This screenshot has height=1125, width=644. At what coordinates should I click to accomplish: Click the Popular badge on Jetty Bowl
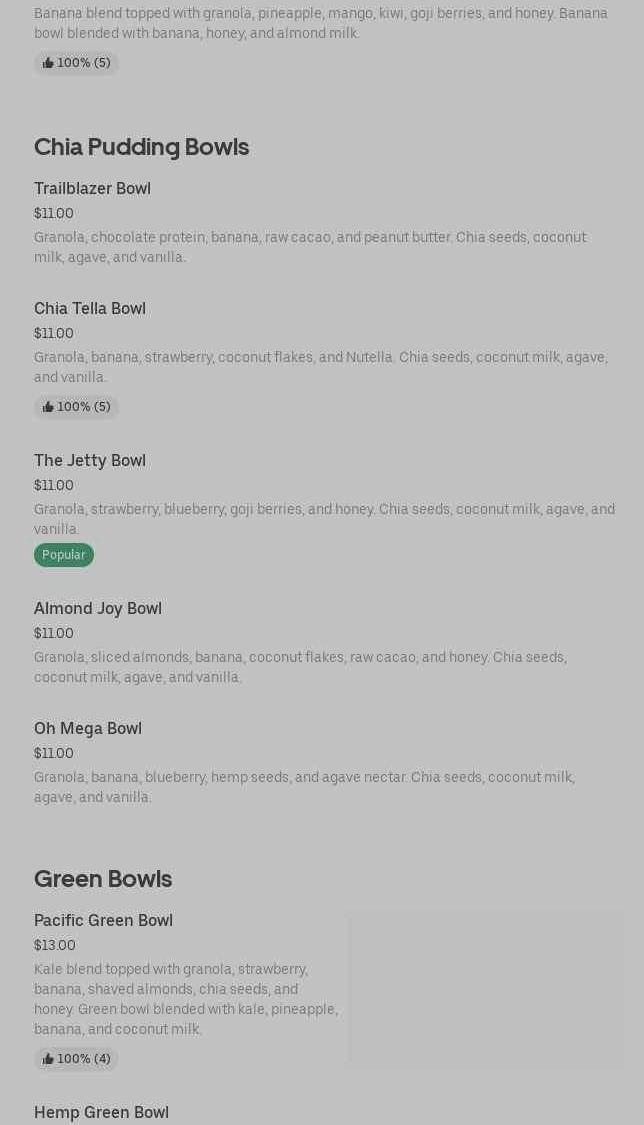(64, 555)
